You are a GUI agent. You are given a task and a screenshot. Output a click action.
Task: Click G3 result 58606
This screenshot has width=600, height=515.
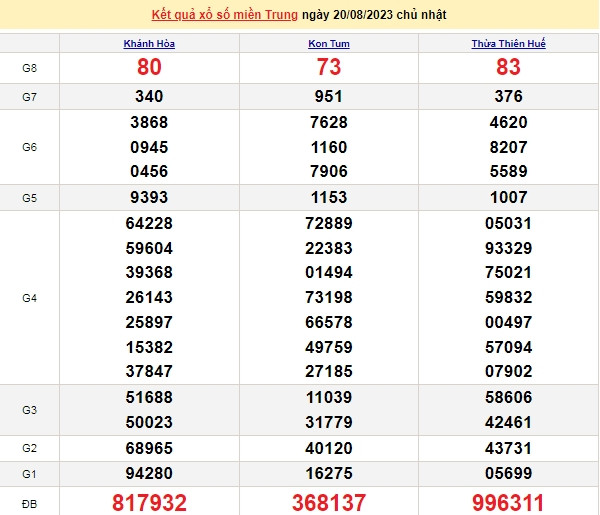(508, 397)
